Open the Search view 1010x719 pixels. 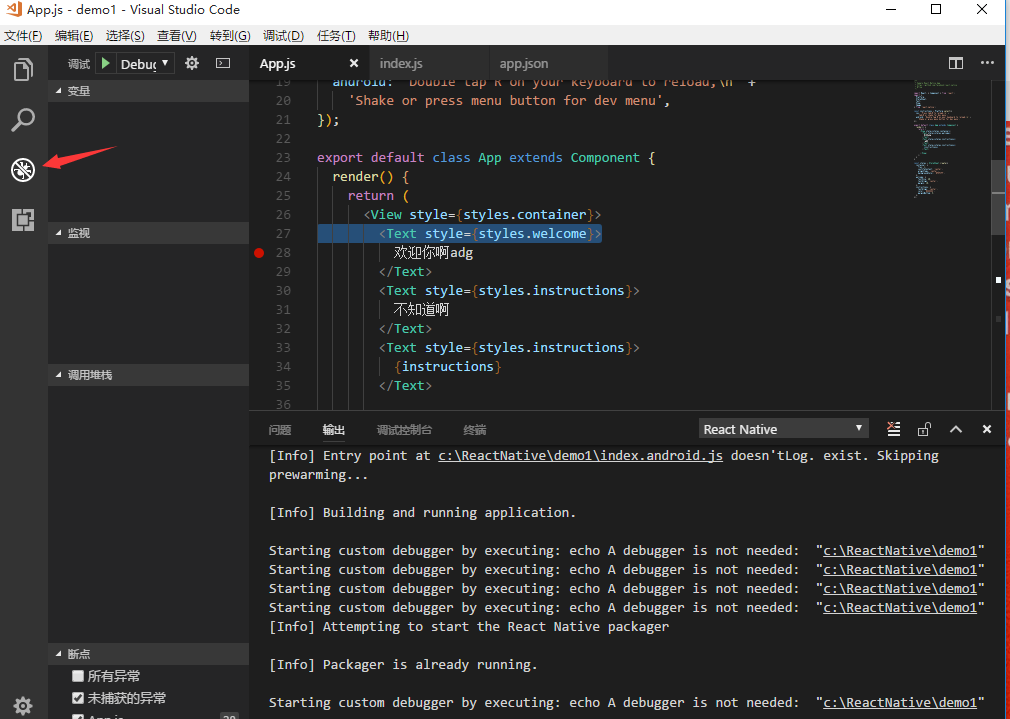[x=23, y=120]
